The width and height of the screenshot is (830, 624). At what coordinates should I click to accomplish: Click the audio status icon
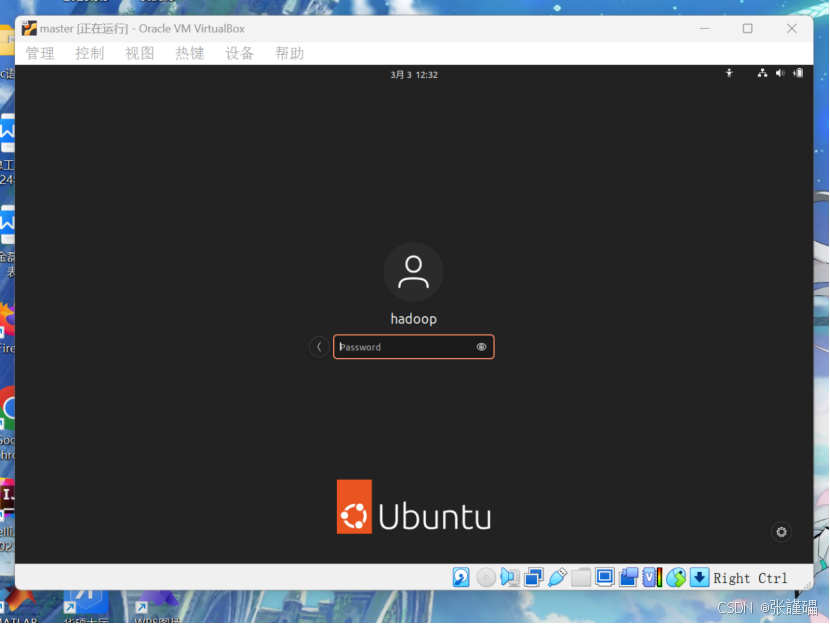(x=510, y=577)
